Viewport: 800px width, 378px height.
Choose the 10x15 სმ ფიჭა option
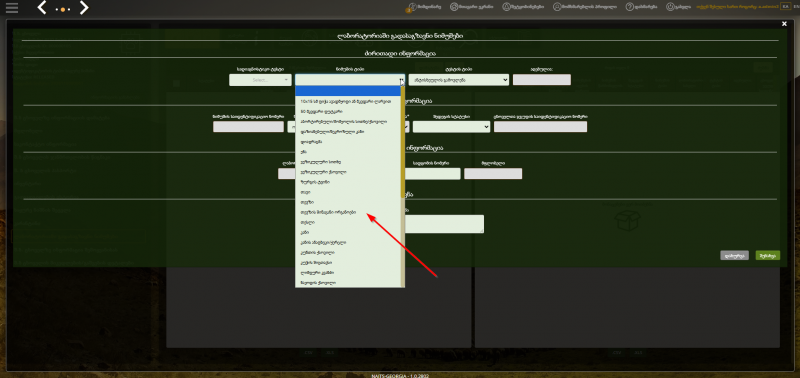pos(348,101)
